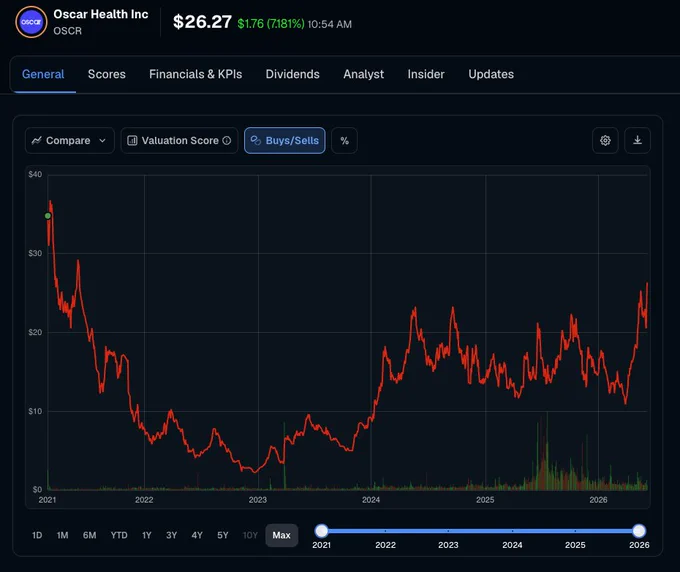Go to the Analyst tab
Viewport: 680px width, 572px height.
[363, 74]
